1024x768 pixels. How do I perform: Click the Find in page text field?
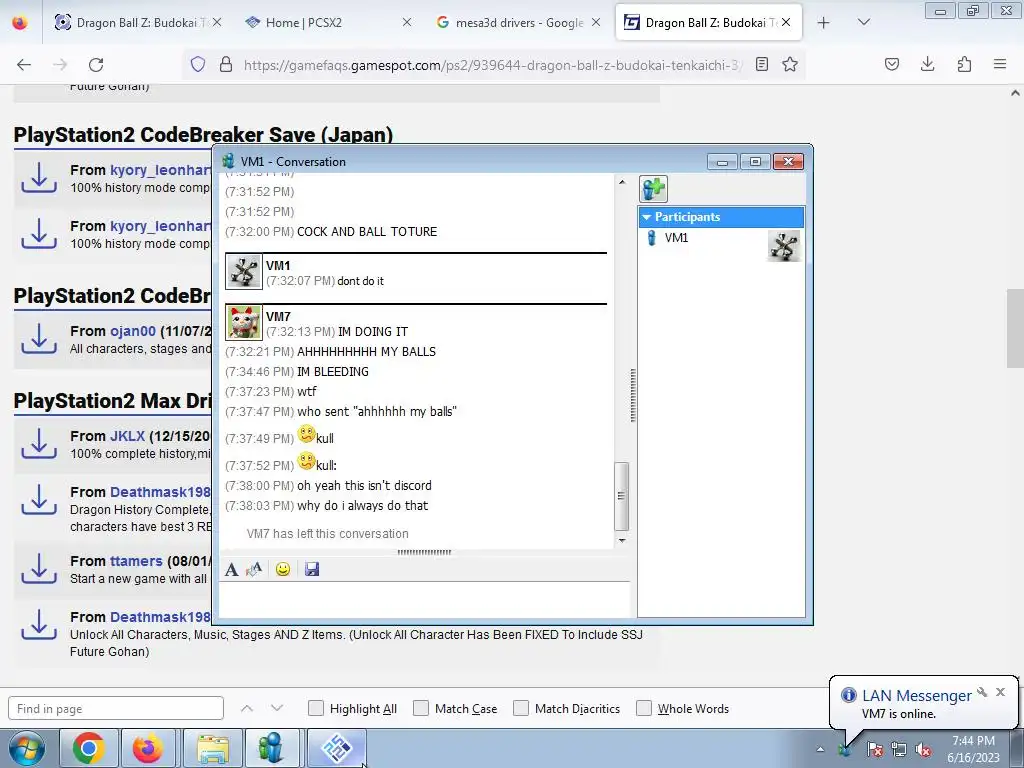pos(116,709)
